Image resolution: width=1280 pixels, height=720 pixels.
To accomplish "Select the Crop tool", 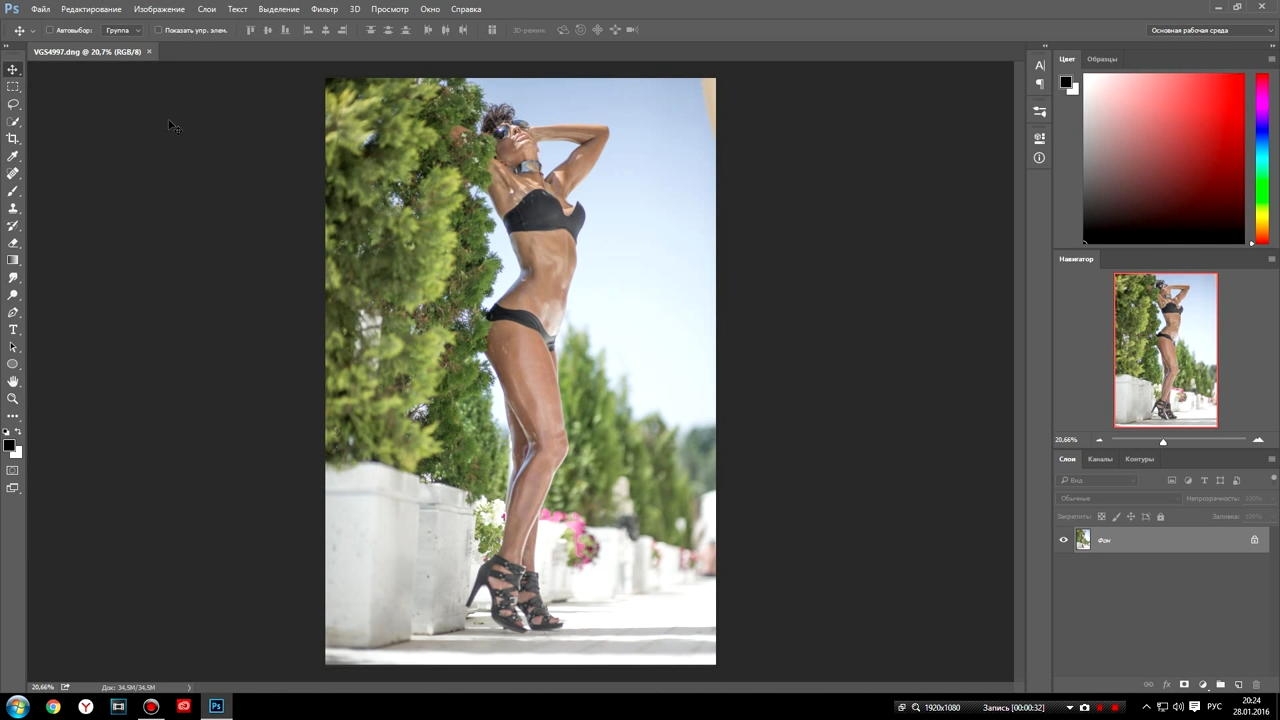I will pyautogui.click(x=13, y=139).
